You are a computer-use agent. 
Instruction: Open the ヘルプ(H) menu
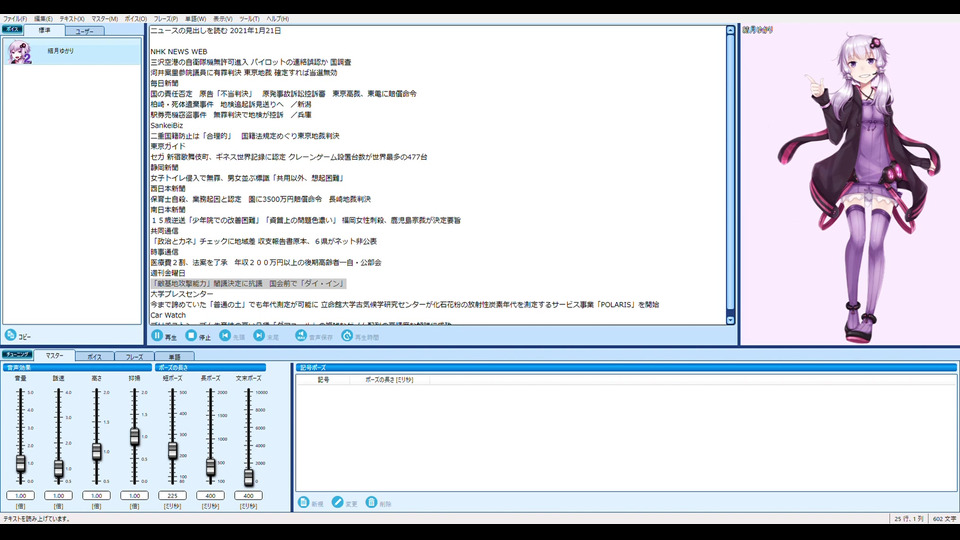(x=277, y=19)
